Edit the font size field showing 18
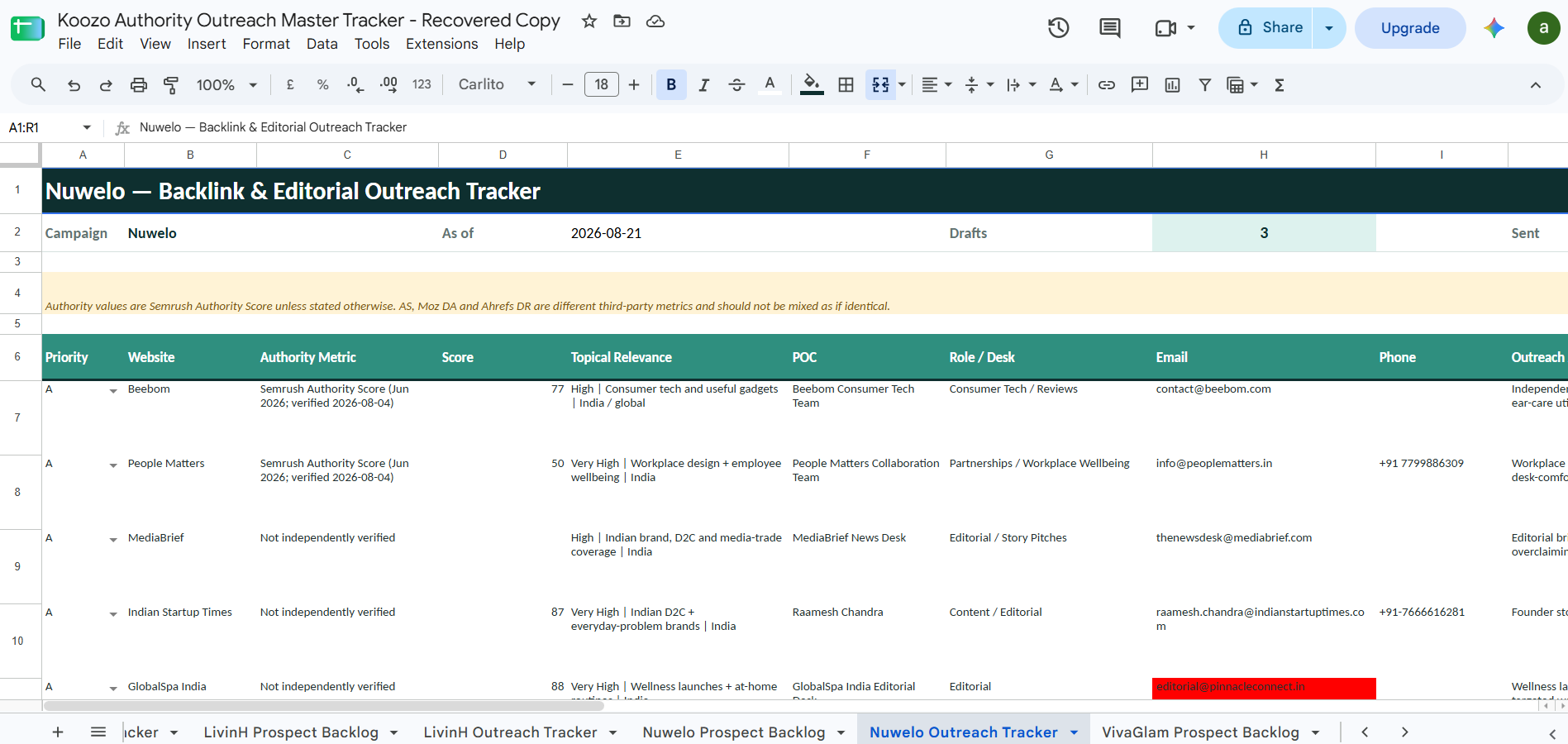1568x744 pixels. click(x=601, y=84)
